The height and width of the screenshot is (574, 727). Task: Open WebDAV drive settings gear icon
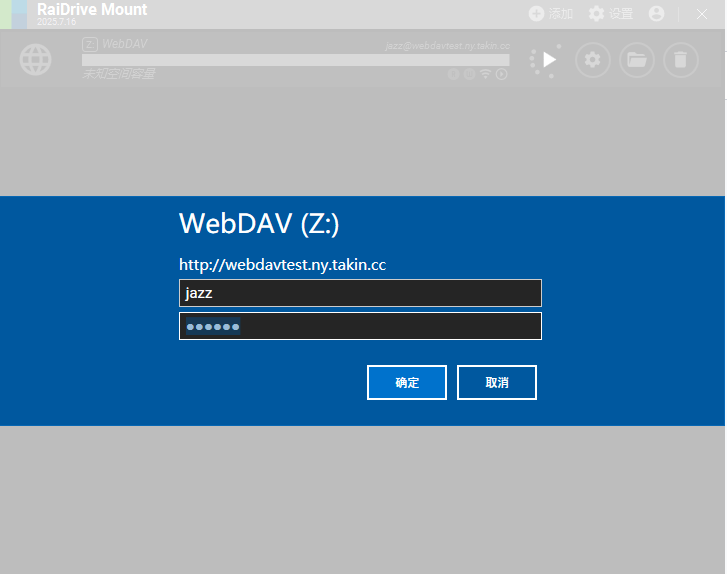coord(593,60)
